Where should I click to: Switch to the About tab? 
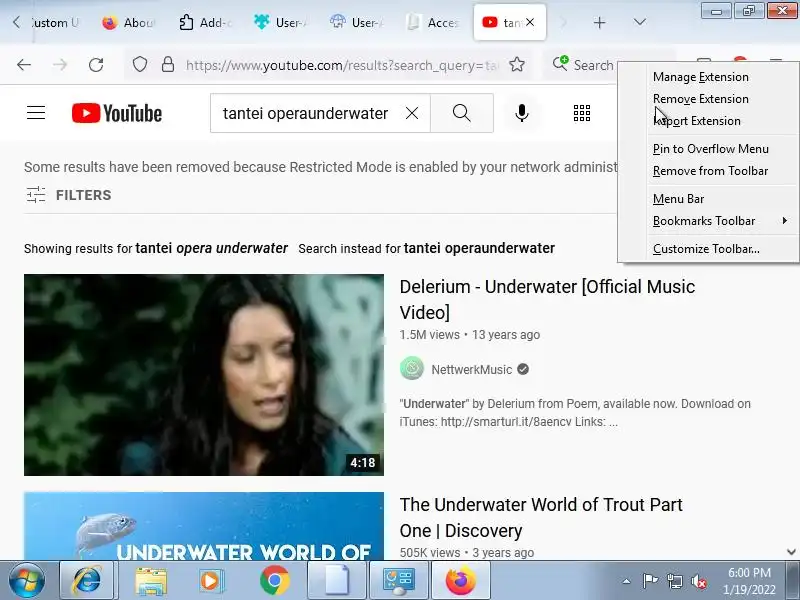[129, 22]
